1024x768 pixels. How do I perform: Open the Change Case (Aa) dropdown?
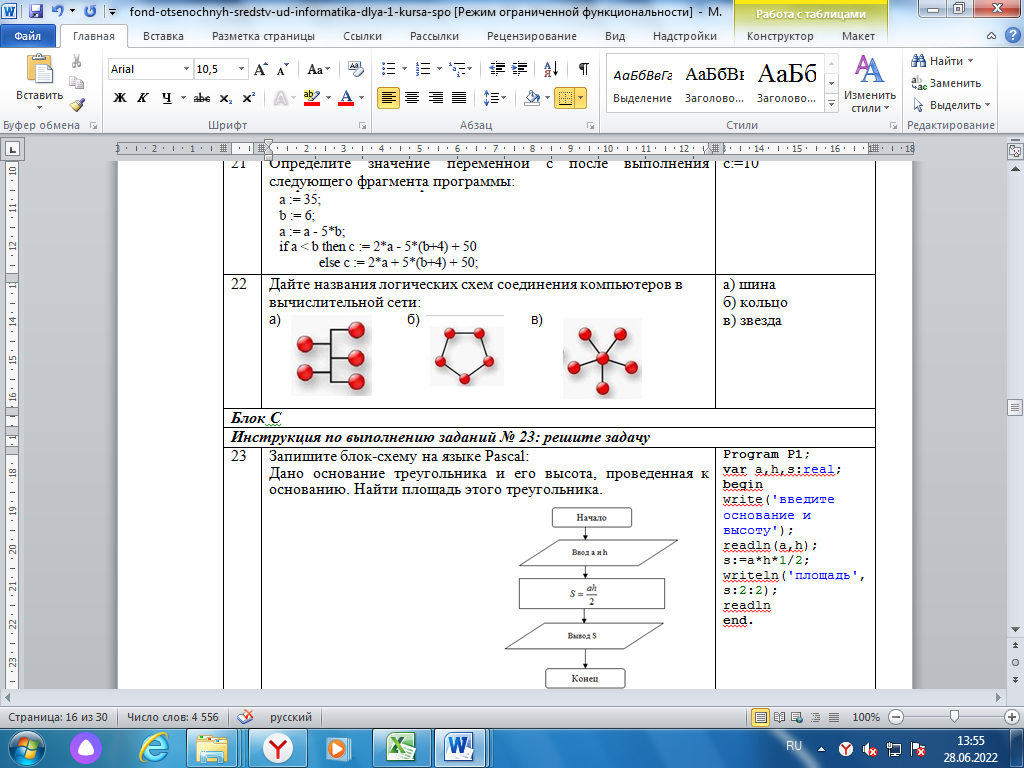(319, 69)
